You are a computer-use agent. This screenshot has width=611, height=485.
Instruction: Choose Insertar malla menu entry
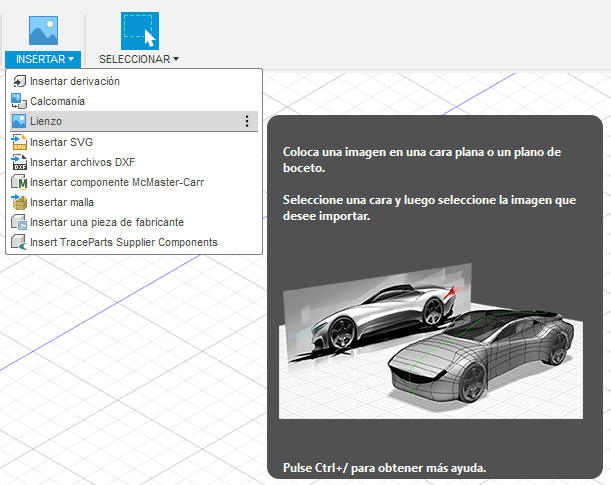click(134, 202)
